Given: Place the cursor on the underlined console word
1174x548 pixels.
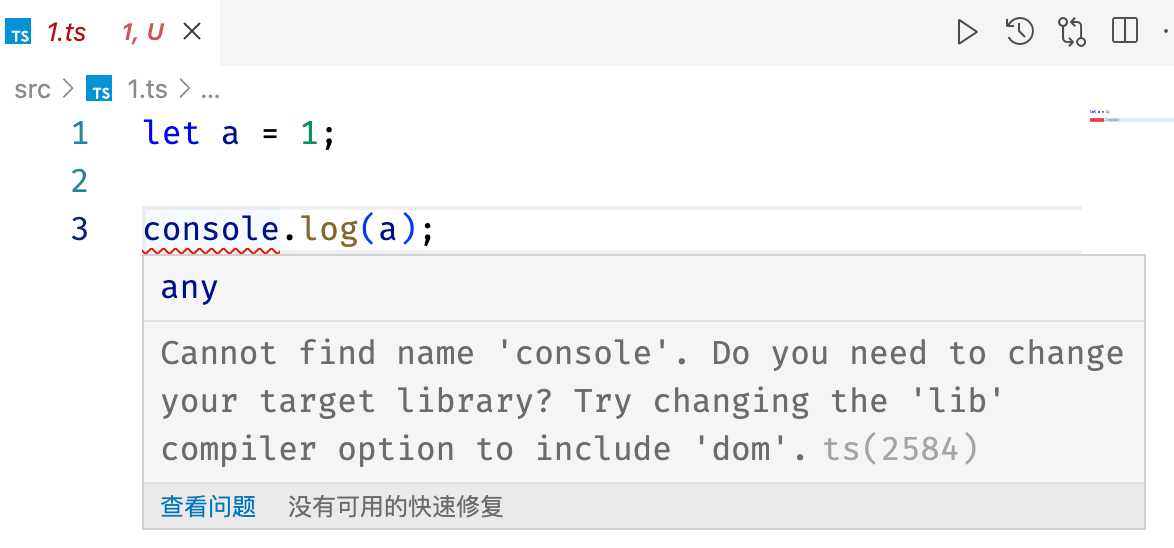Looking at the screenshot, I should [211, 230].
